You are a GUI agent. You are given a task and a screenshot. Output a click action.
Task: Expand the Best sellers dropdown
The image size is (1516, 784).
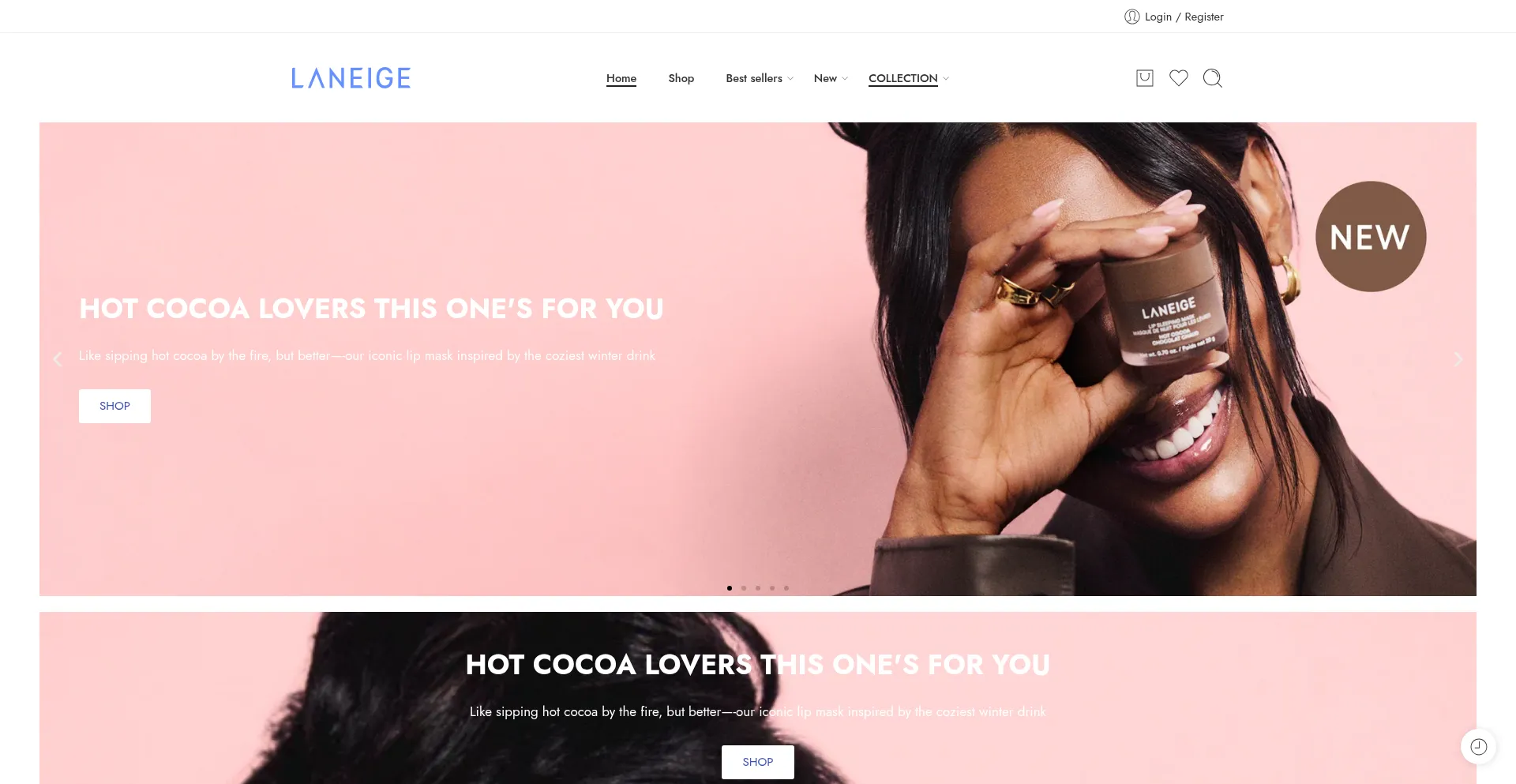760,78
